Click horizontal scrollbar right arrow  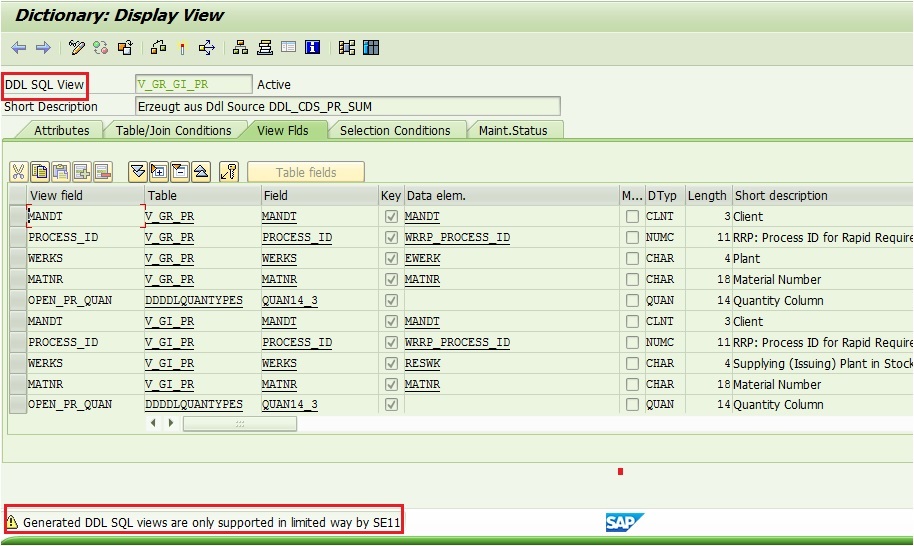point(171,423)
